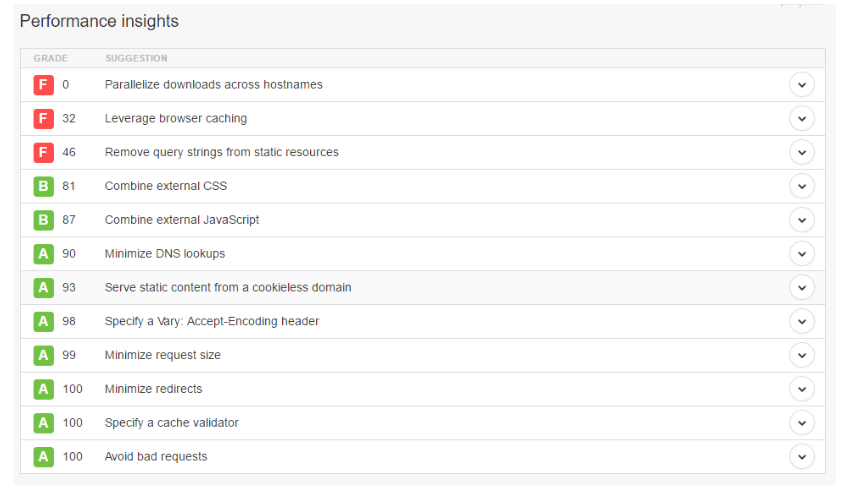Expand the Avoid bad requests row

pos(801,457)
